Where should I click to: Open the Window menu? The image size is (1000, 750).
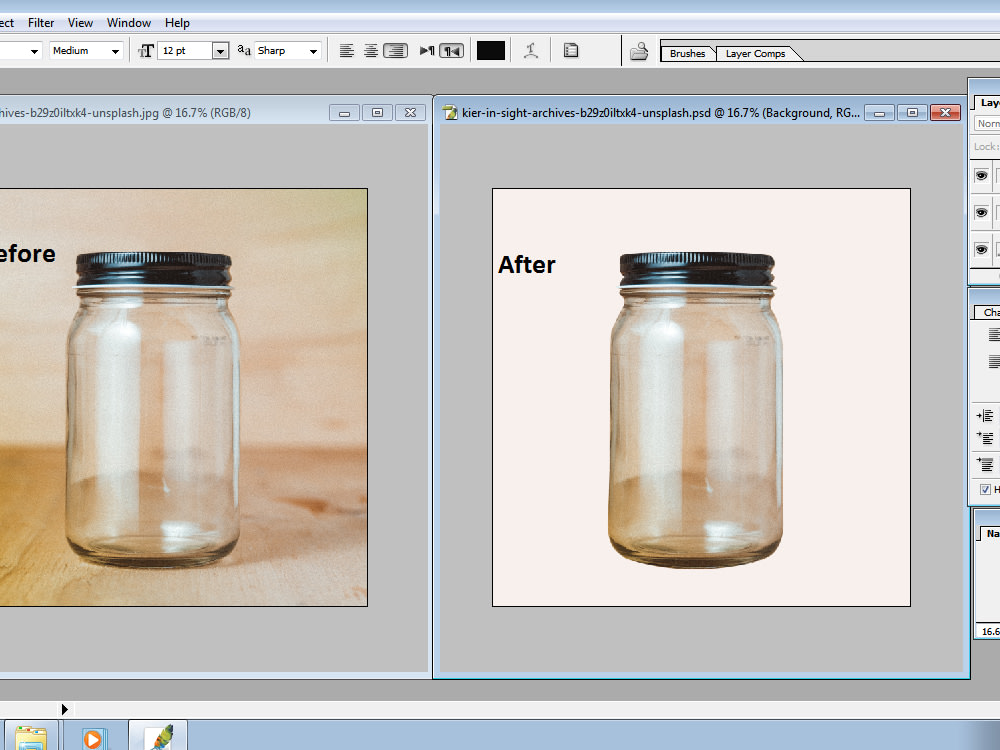coord(129,23)
